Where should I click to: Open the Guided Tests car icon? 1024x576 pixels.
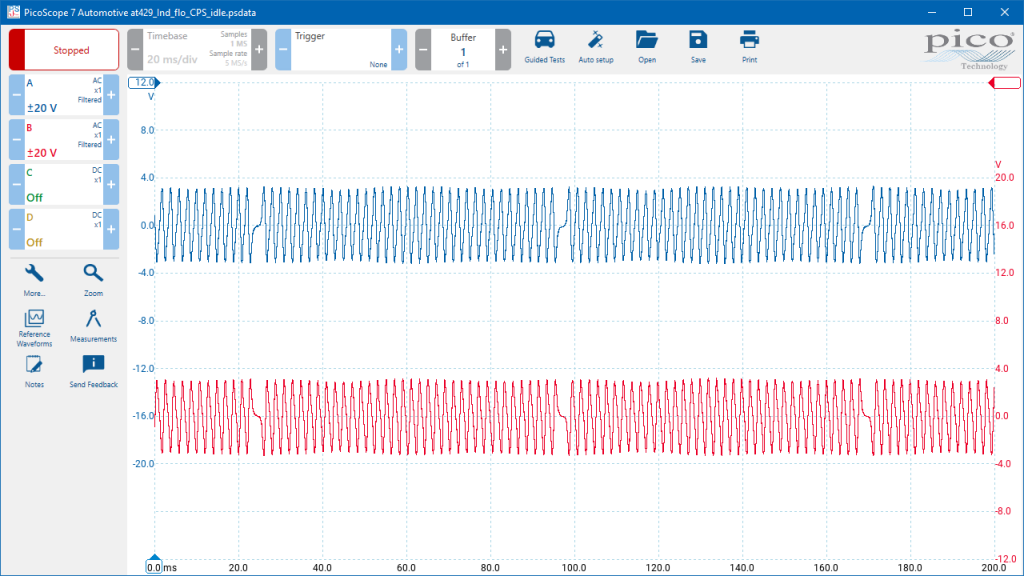545,42
